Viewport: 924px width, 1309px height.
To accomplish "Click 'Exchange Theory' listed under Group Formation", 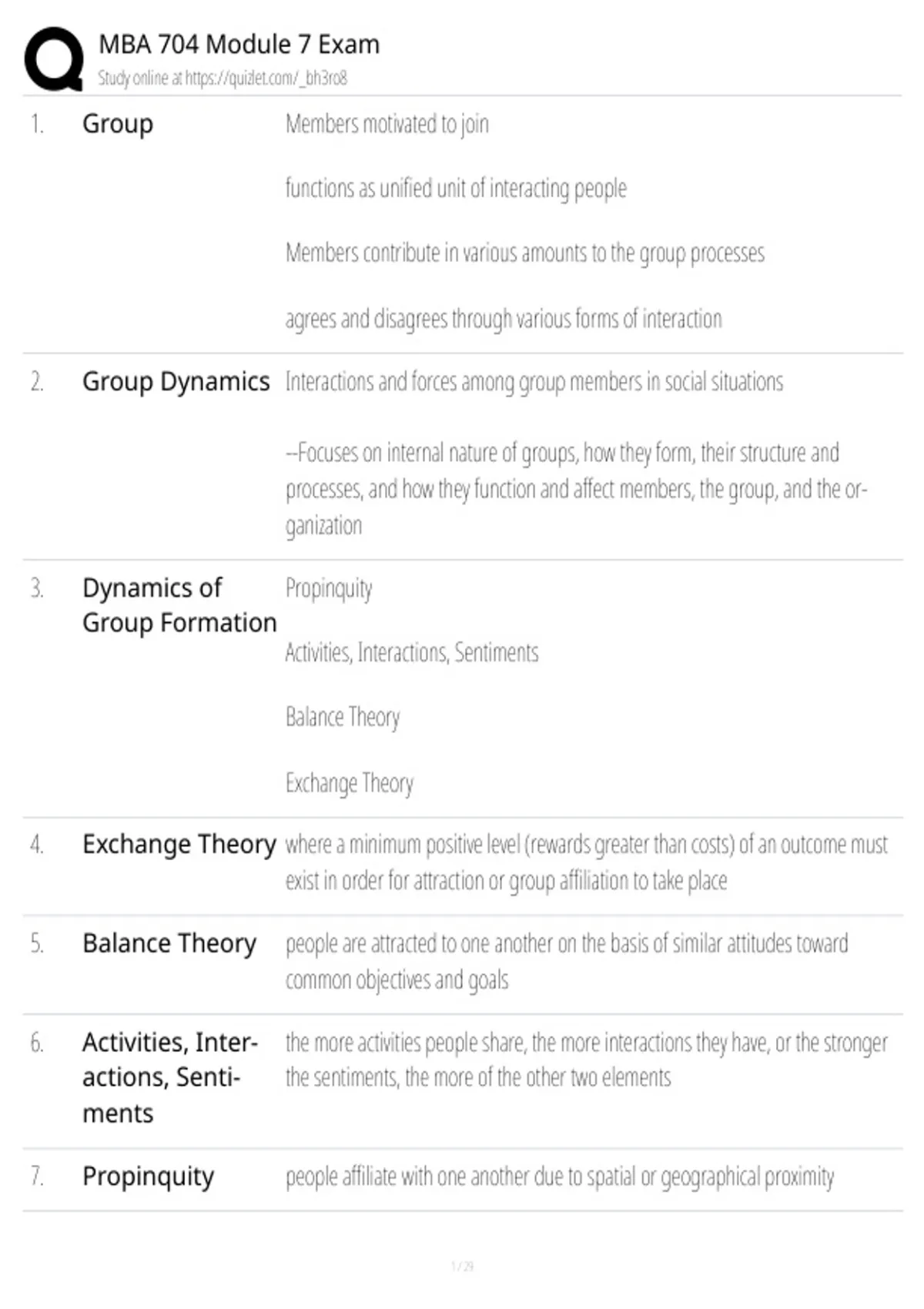I will pos(350,783).
